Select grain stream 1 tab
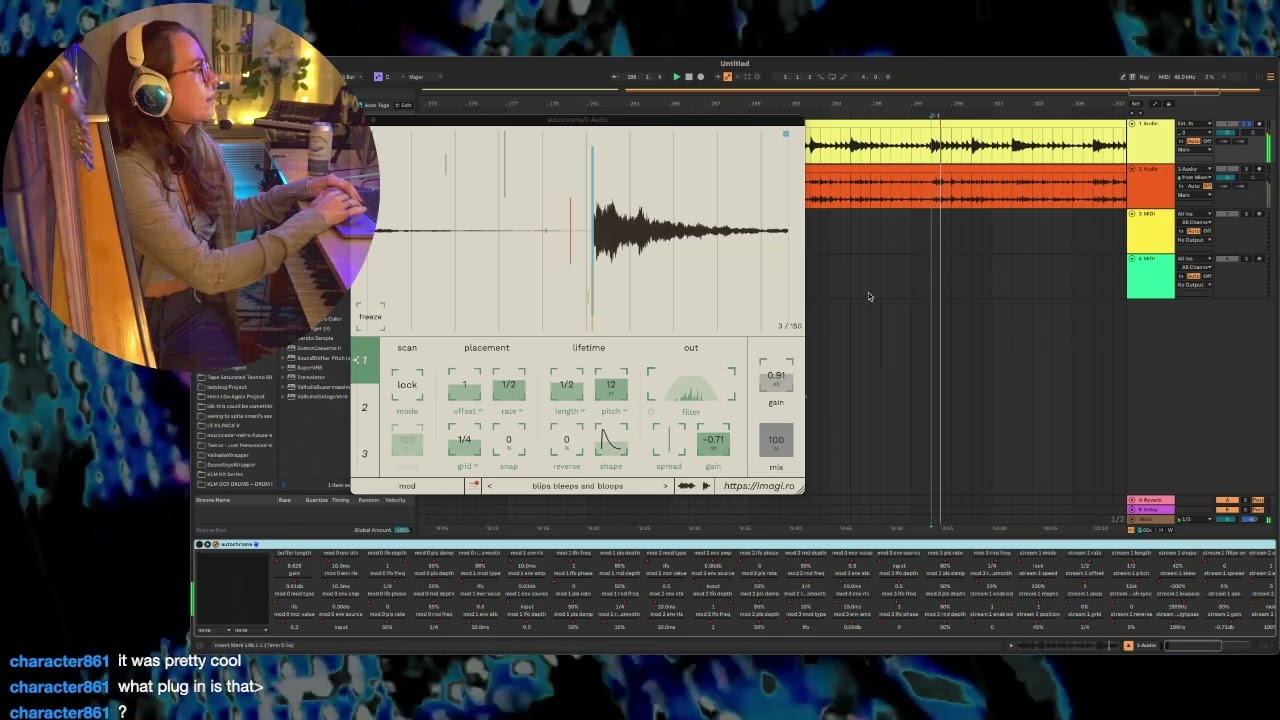 click(x=365, y=360)
